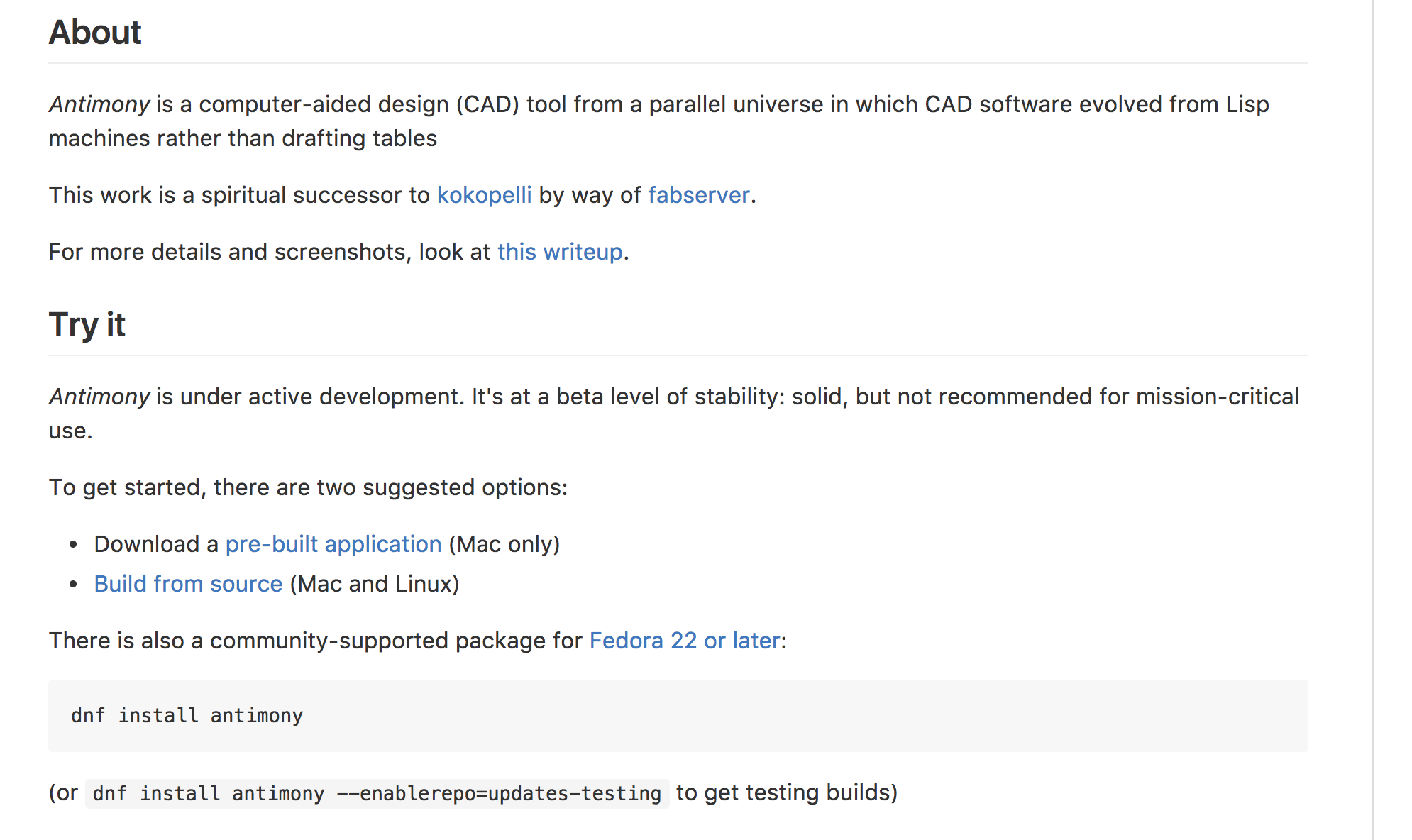Open the kokopelli link
Viewport: 1412px width, 840px height.
point(484,195)
